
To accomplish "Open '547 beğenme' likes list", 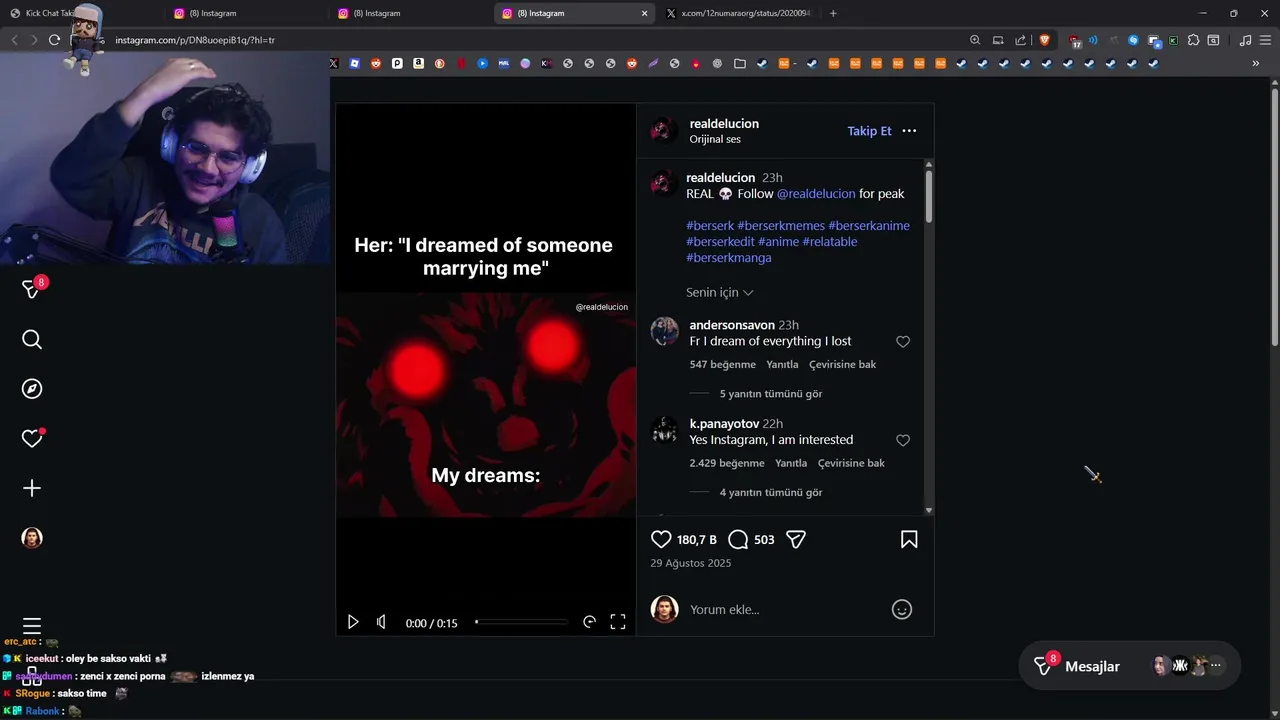I will pos(722,365).
